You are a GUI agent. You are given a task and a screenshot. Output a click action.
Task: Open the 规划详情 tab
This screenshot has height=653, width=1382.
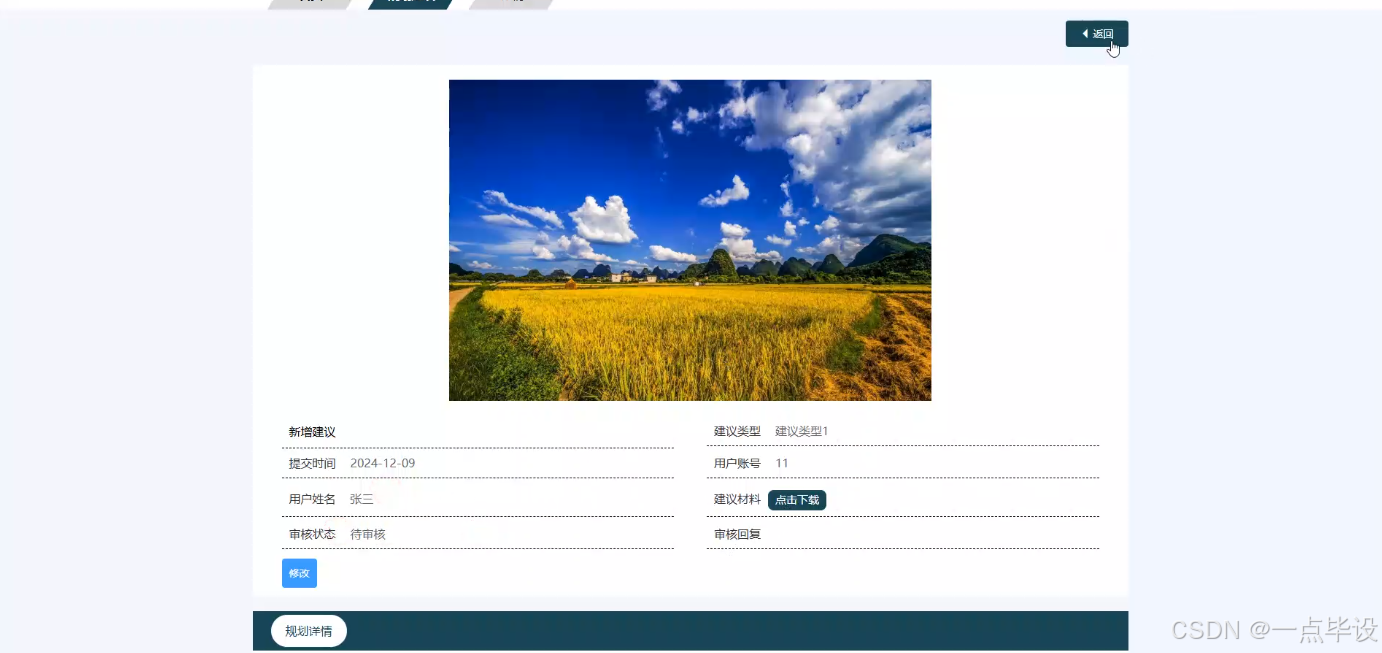[309, 631]
